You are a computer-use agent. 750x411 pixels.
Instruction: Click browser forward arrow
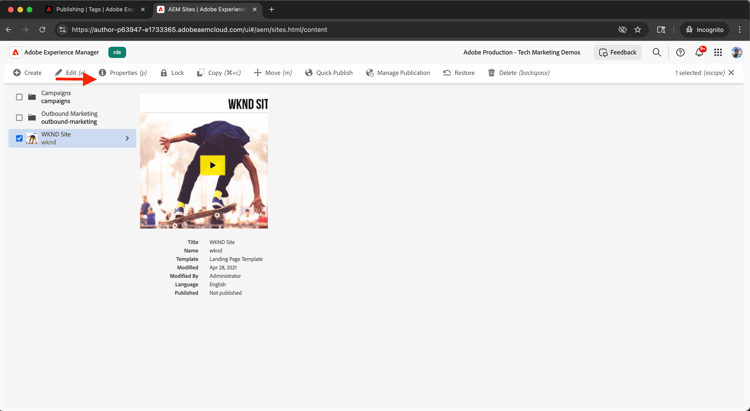tap(25, 30)
